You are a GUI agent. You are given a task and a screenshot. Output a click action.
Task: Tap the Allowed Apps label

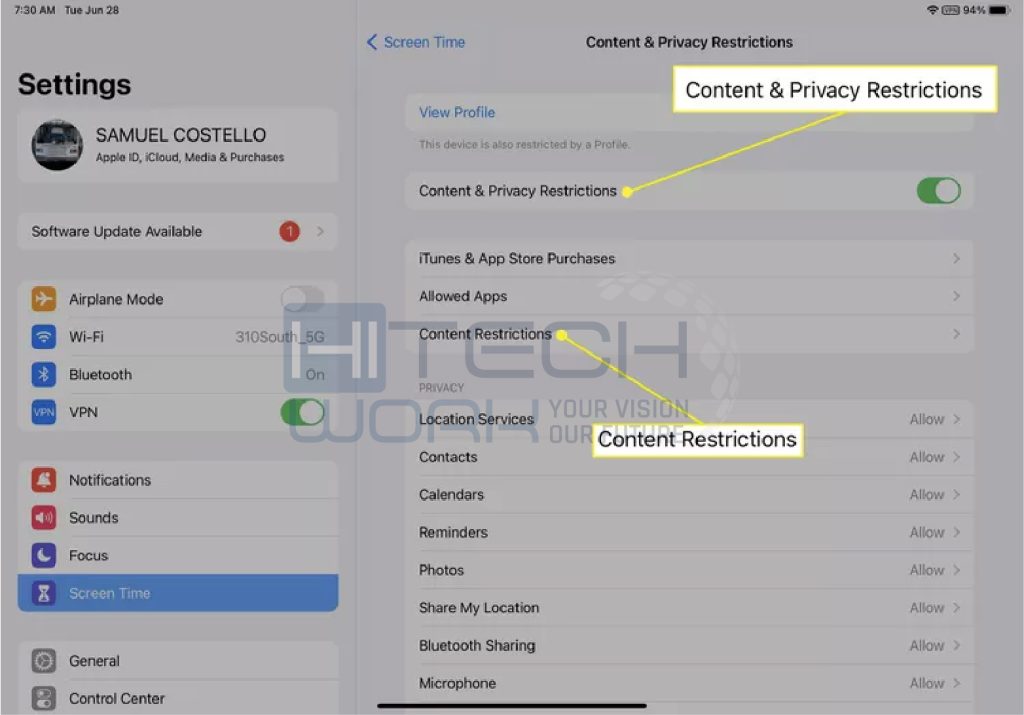(462, 296)
